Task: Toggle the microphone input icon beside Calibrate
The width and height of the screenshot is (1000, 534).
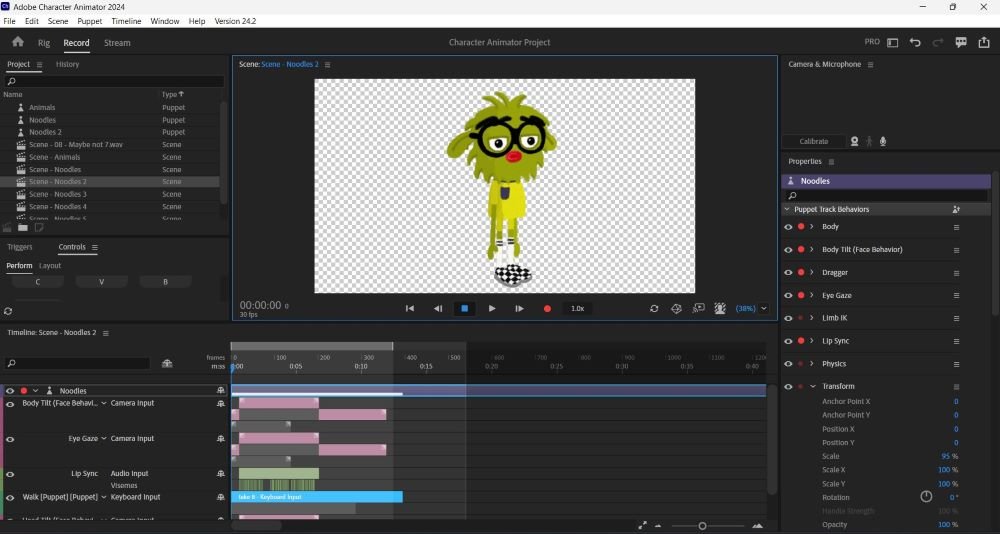Action: click(x=883, y=141)
